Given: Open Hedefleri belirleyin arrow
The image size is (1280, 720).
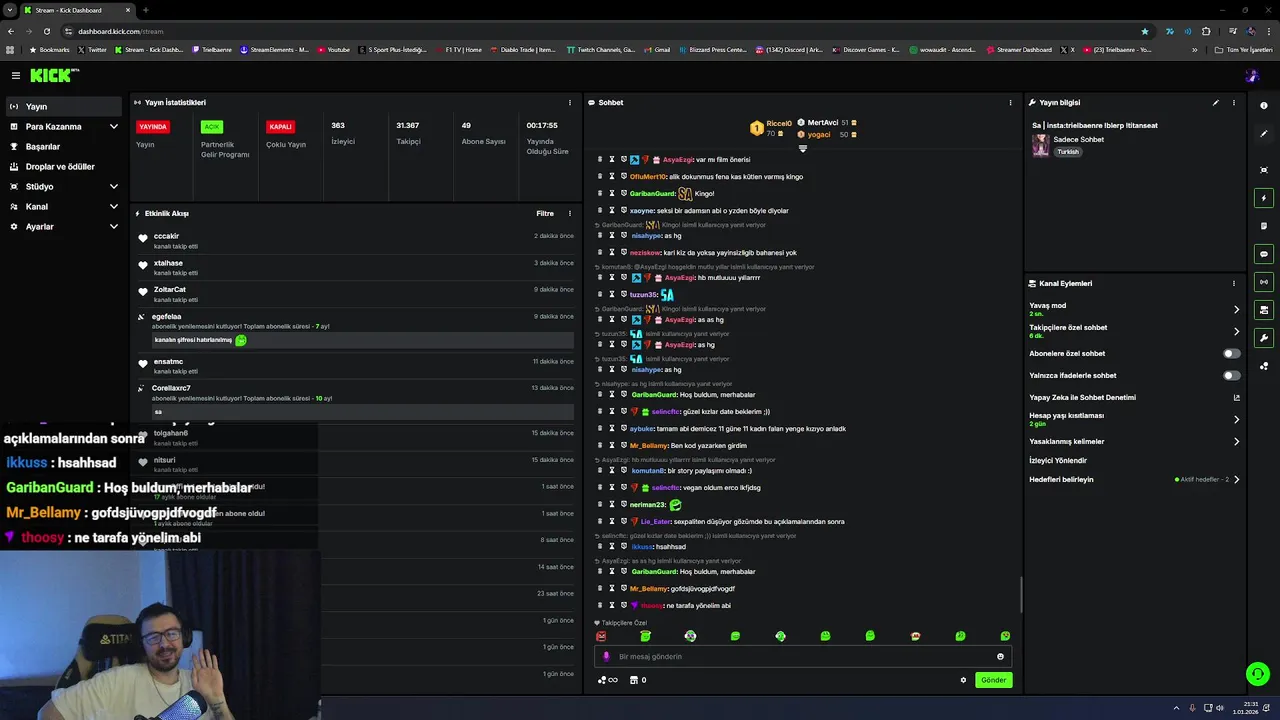Looking at the screenshot, I should 1236,479.
